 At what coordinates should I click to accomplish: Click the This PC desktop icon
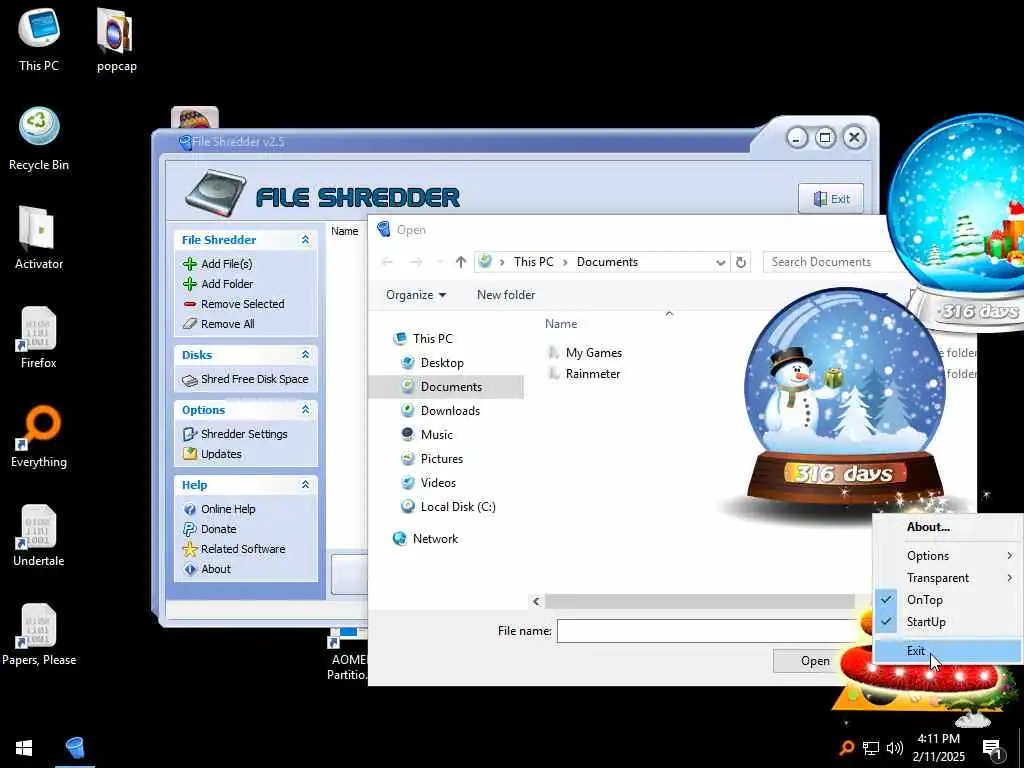[39, 40]
